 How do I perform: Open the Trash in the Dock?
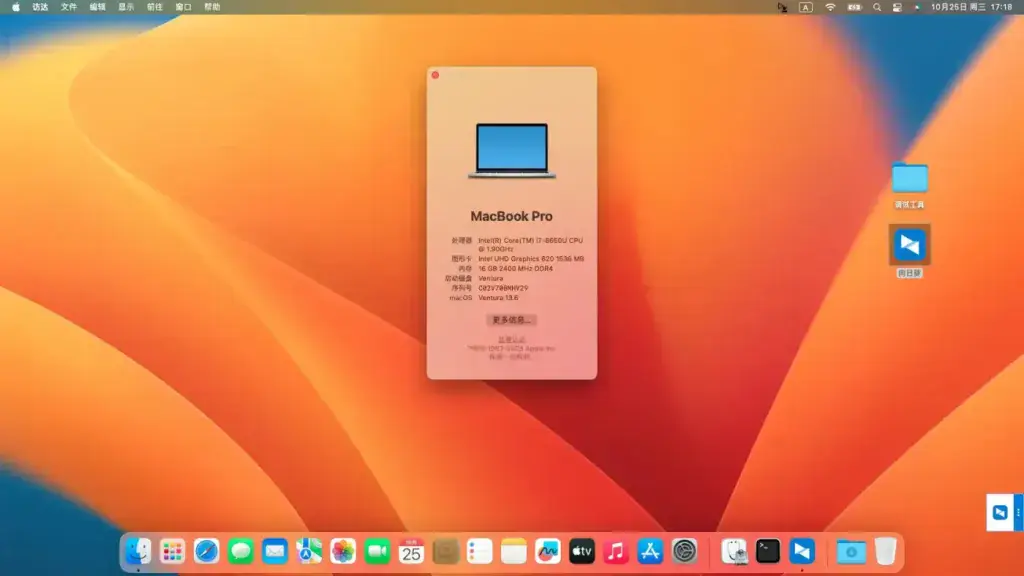pyautogui.click(x=886, y=552)
